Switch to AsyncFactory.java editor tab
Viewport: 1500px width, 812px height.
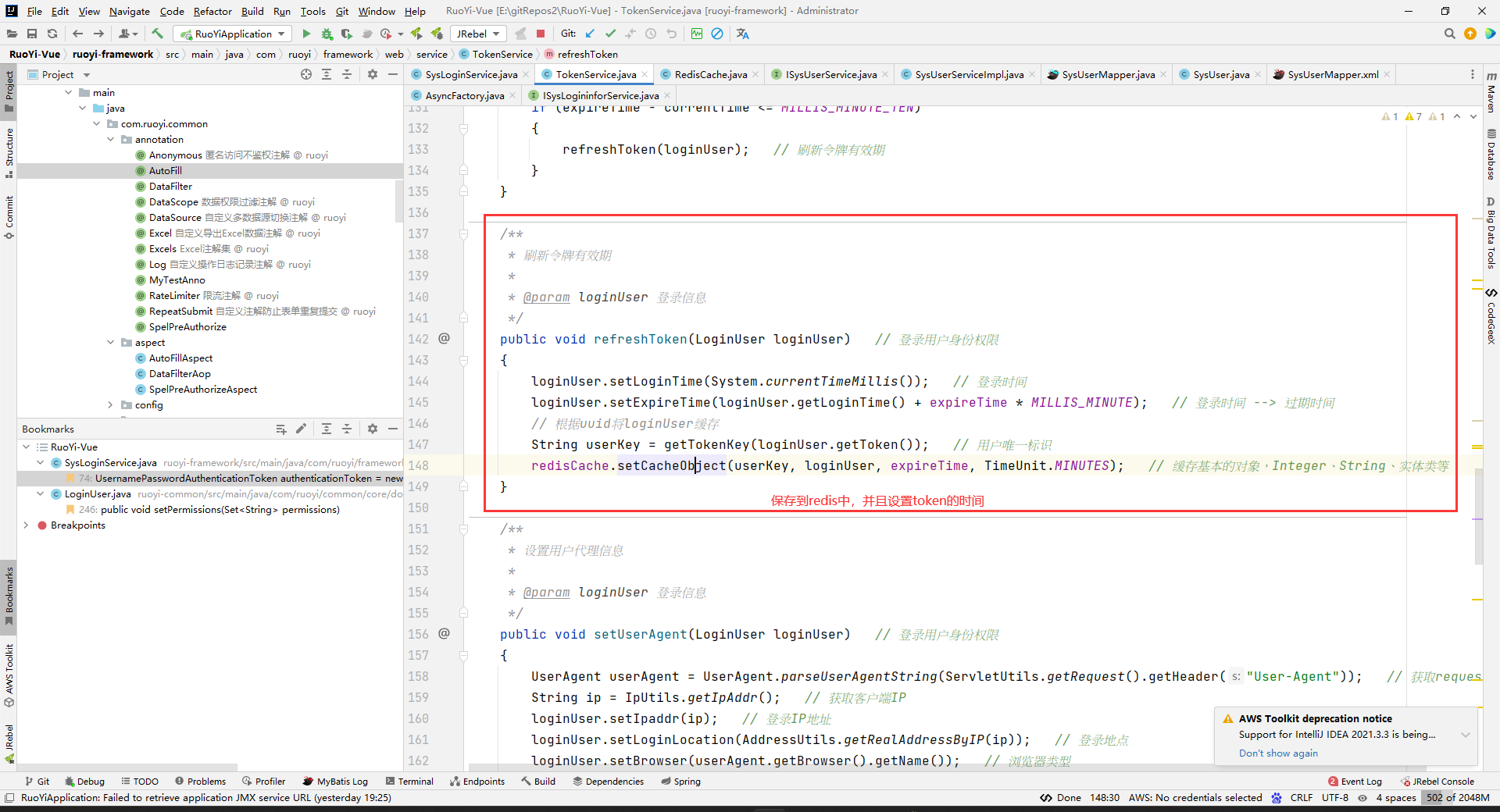pos(463,95)
